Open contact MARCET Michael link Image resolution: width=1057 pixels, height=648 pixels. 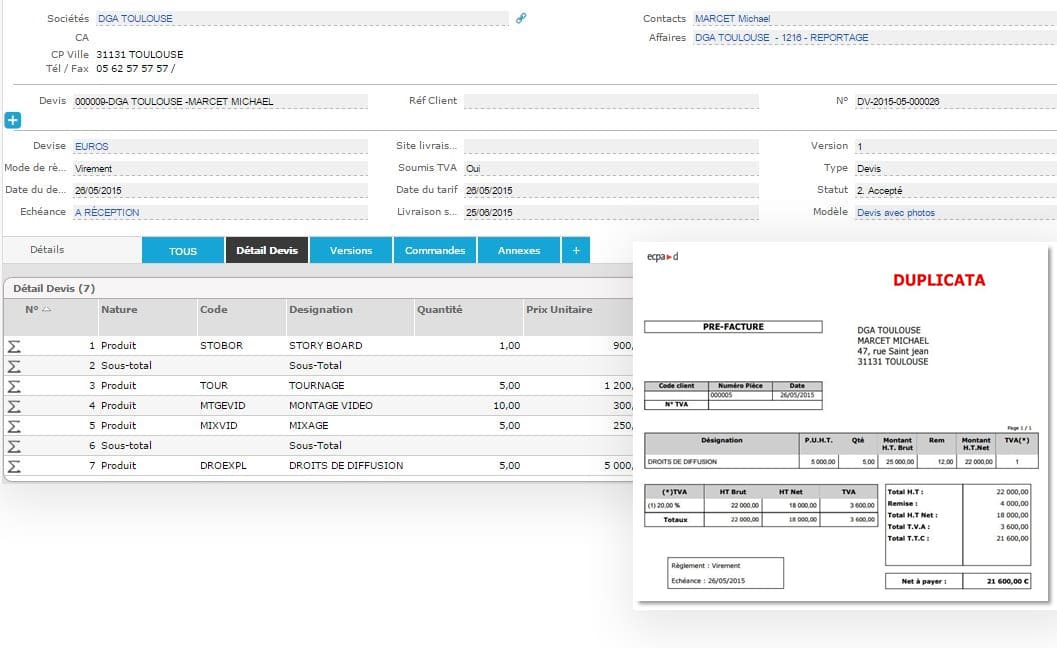click(733, 18)
